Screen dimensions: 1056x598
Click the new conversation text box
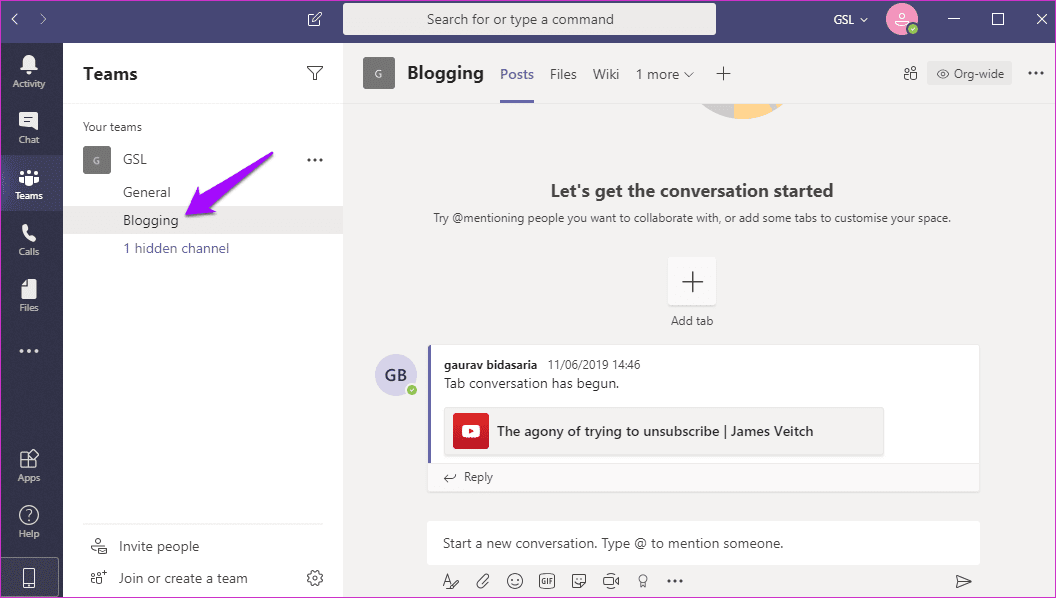click(x=703, y=543)
